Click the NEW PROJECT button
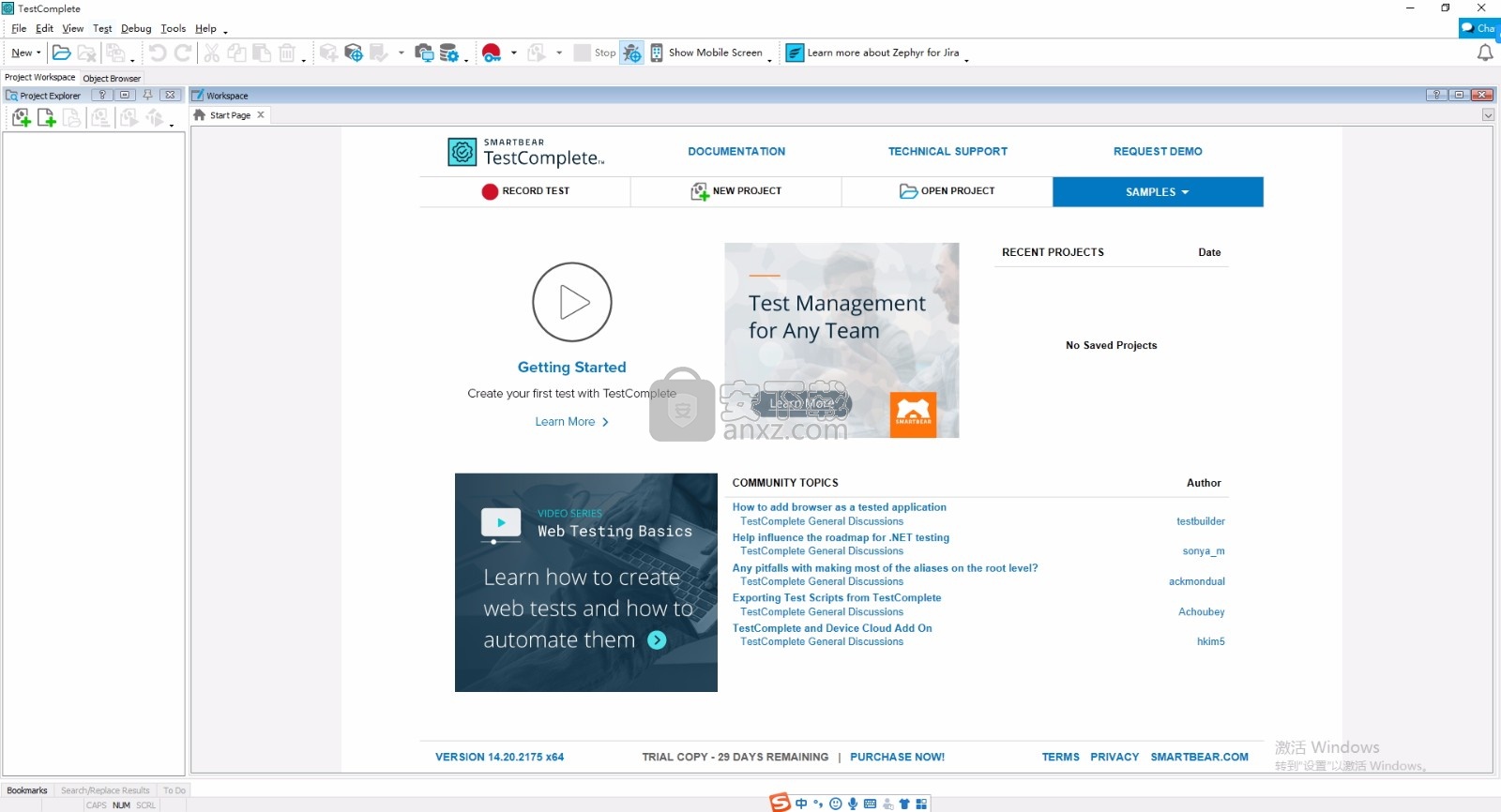Viewport: 1501px width, 812px height. coord(736,191)
